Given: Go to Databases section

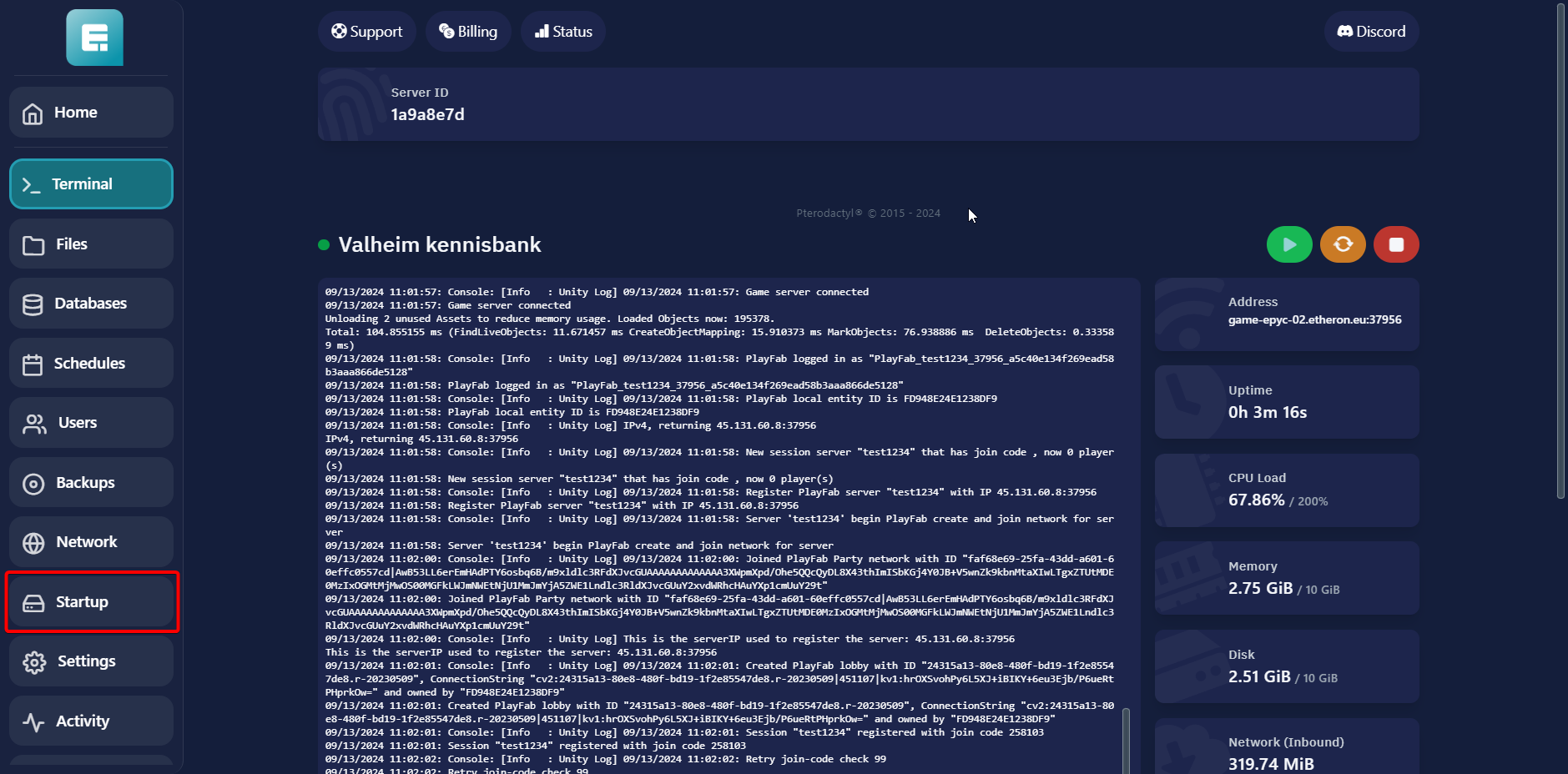Looking at the screenshot, I should [x=91, y=304].
